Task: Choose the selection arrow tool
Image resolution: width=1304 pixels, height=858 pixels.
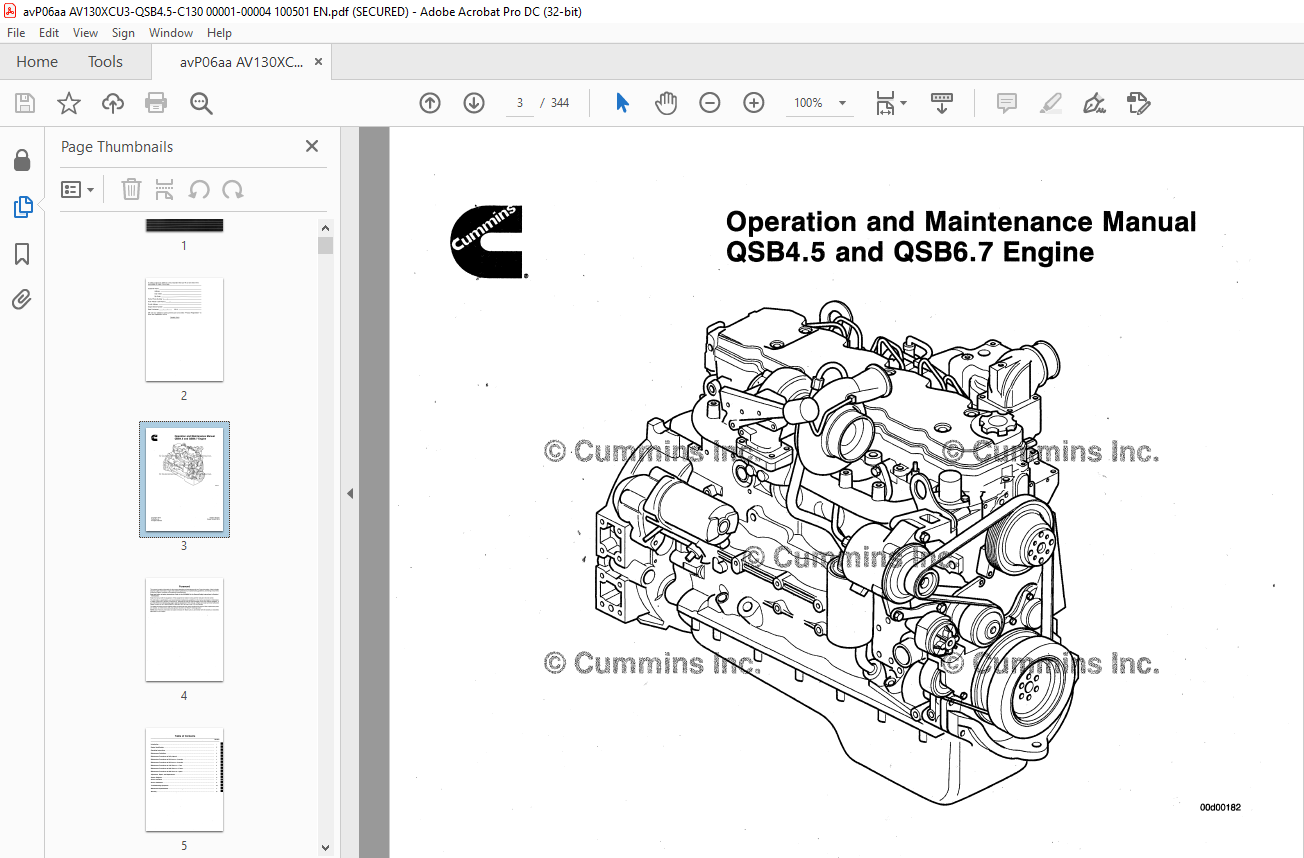Action: (622, 103)
